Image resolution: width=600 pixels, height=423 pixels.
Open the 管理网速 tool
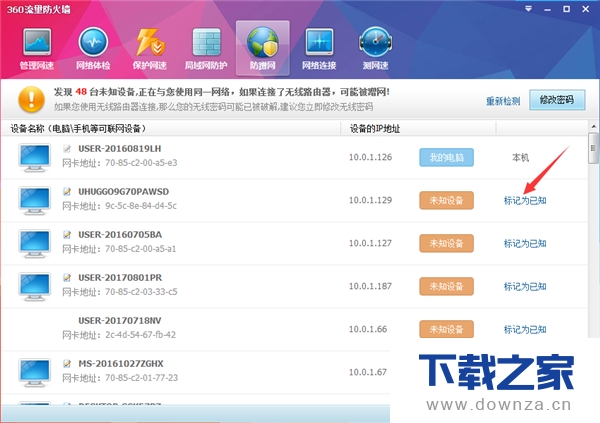click(37, 49)
